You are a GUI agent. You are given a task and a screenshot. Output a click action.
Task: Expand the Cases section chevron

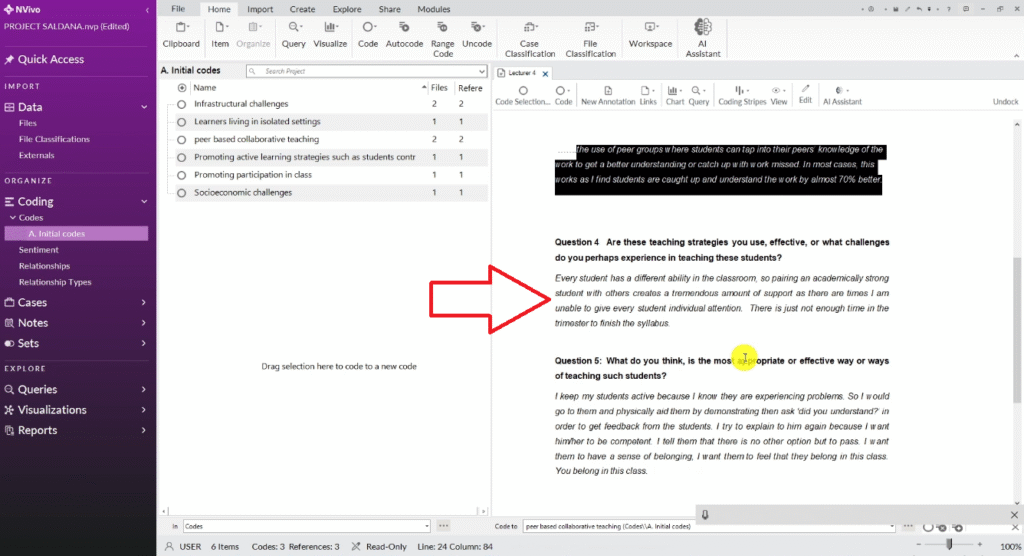[144, 303]
